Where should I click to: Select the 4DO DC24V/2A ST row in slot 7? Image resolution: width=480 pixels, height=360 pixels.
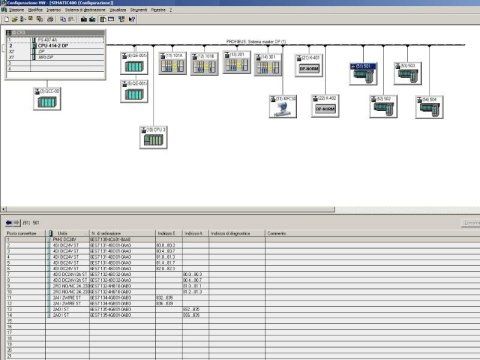(243, 274)
